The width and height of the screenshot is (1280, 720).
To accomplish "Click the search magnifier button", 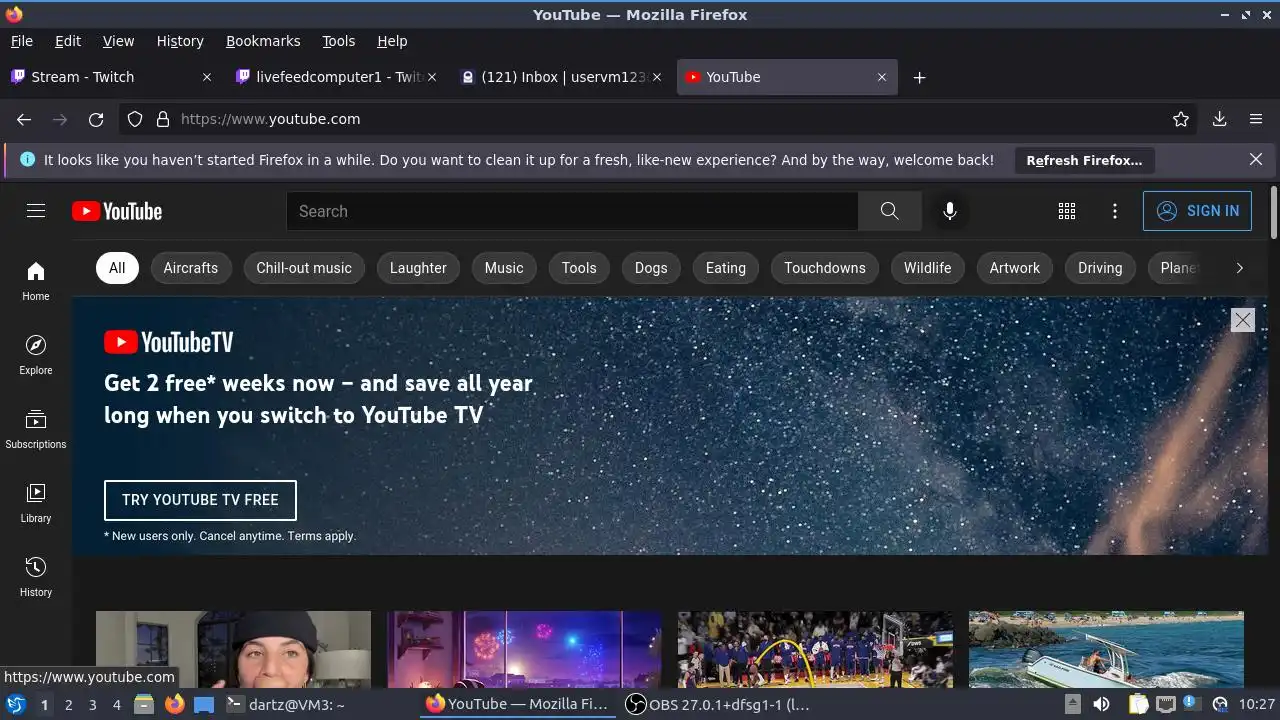I will point(890,211).
